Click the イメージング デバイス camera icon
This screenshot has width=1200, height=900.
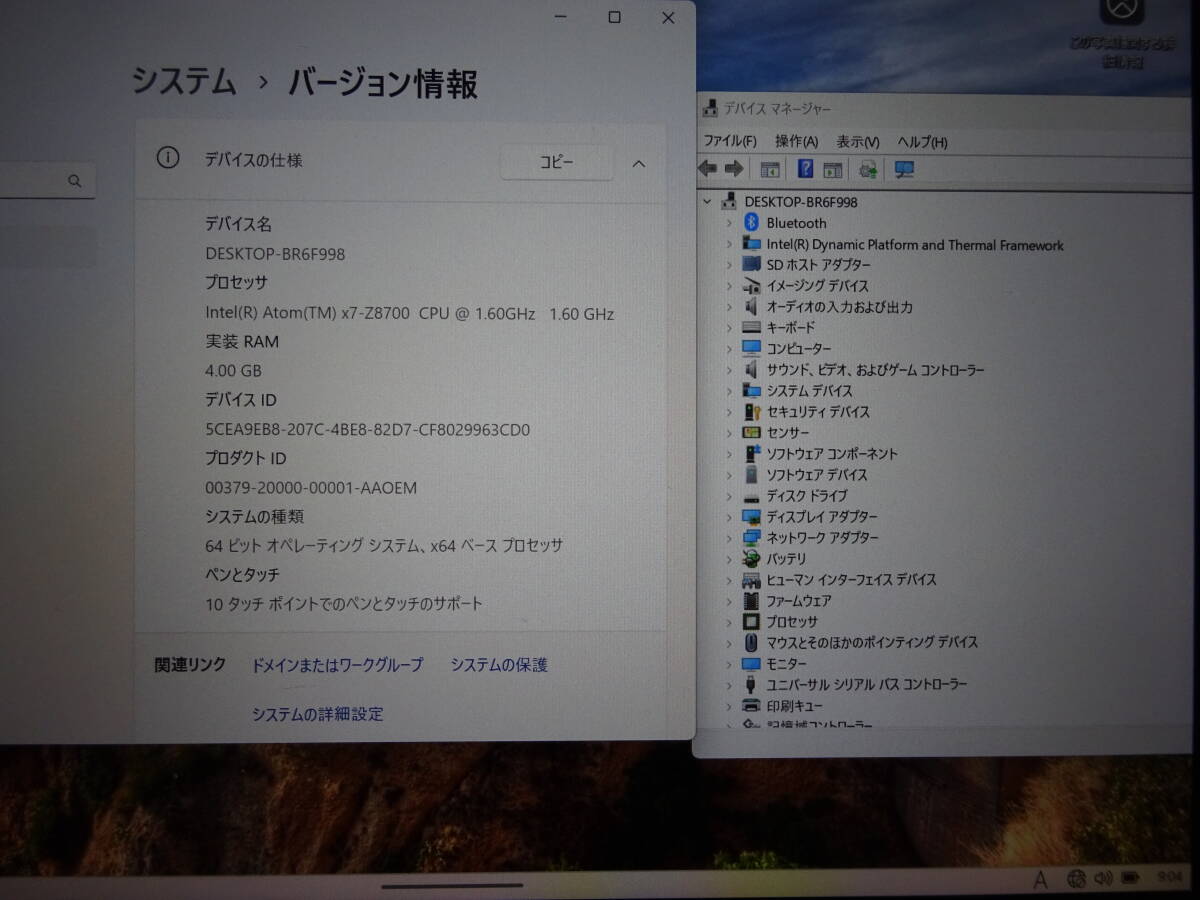tap(752, 286)
